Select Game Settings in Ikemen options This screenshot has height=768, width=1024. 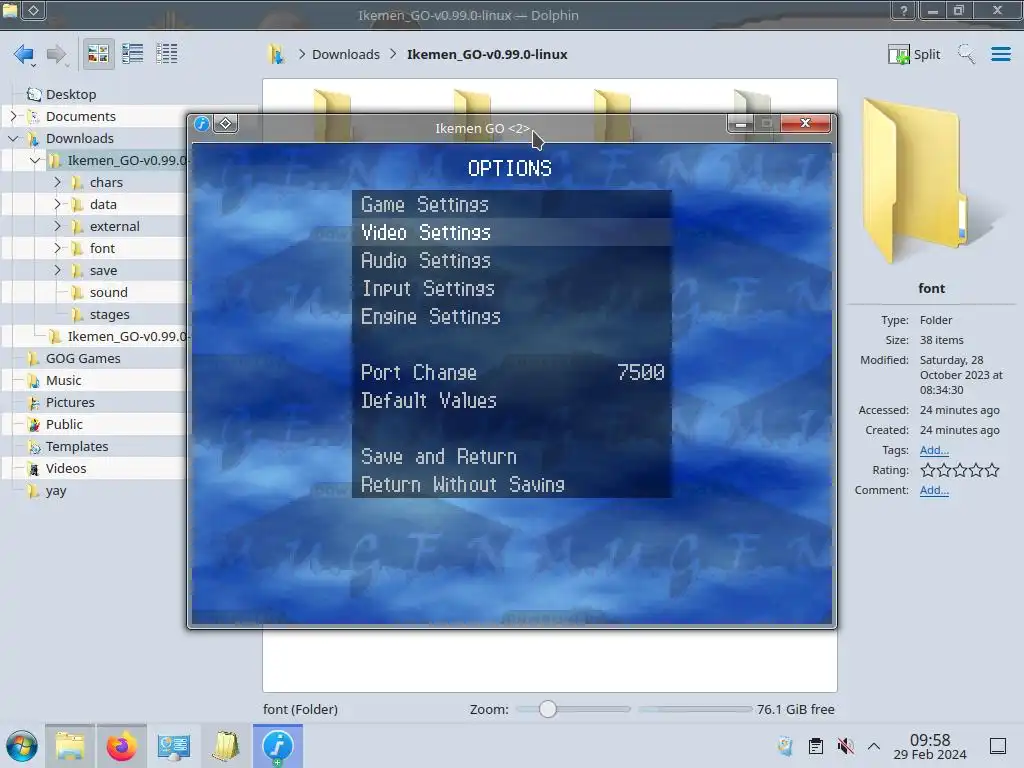click(x=511, y=204)
